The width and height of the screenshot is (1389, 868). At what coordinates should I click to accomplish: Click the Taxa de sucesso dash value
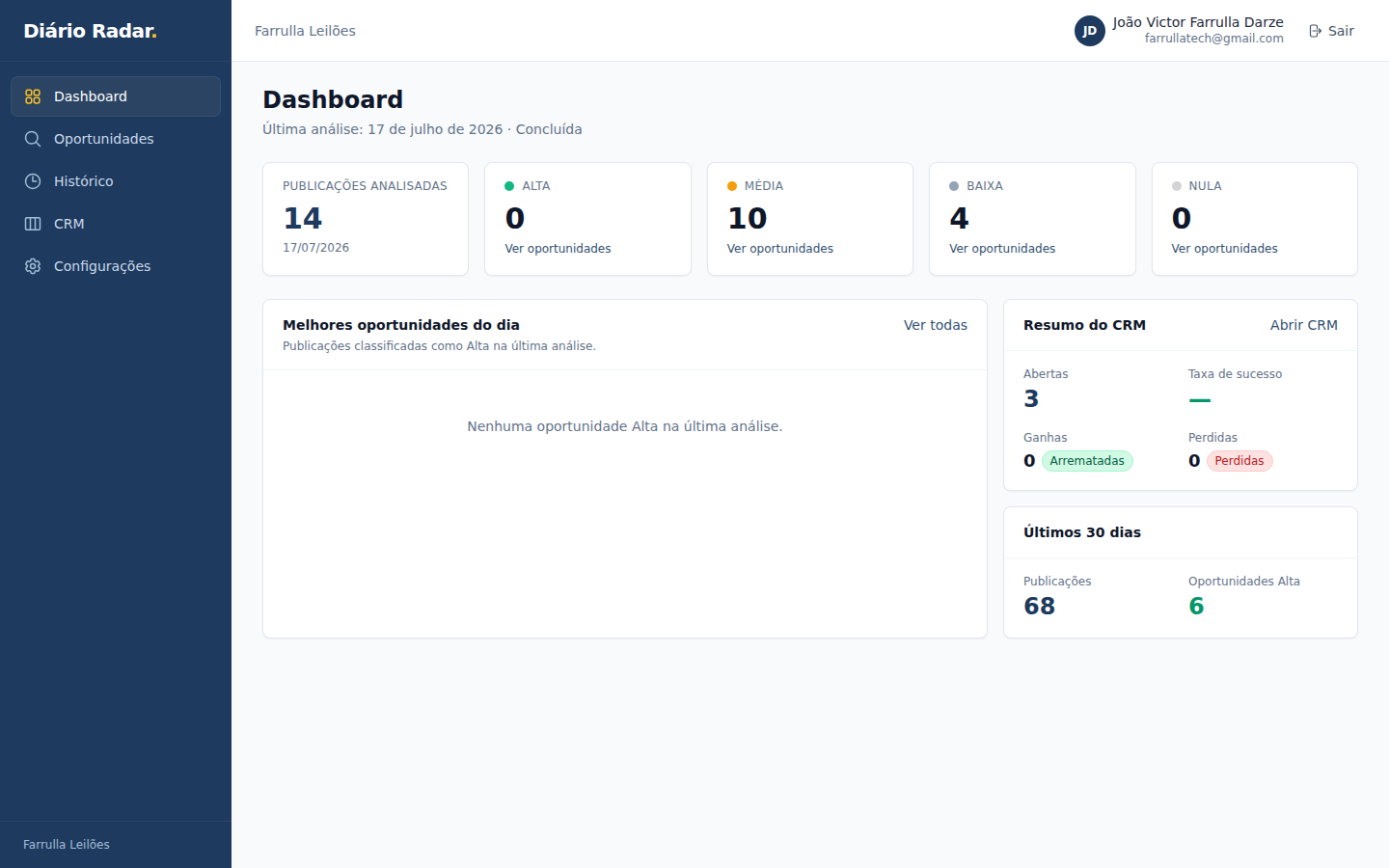(x=1200, y=399)
